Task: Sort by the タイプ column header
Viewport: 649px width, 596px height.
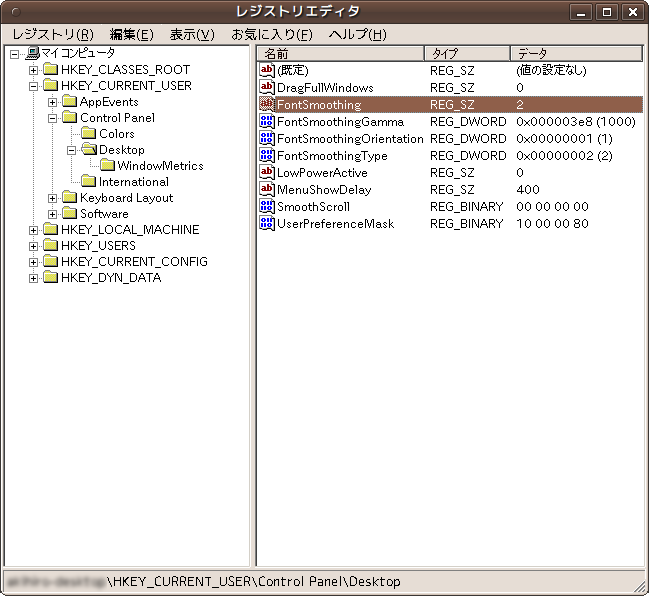Action: (x=467, y=54)
